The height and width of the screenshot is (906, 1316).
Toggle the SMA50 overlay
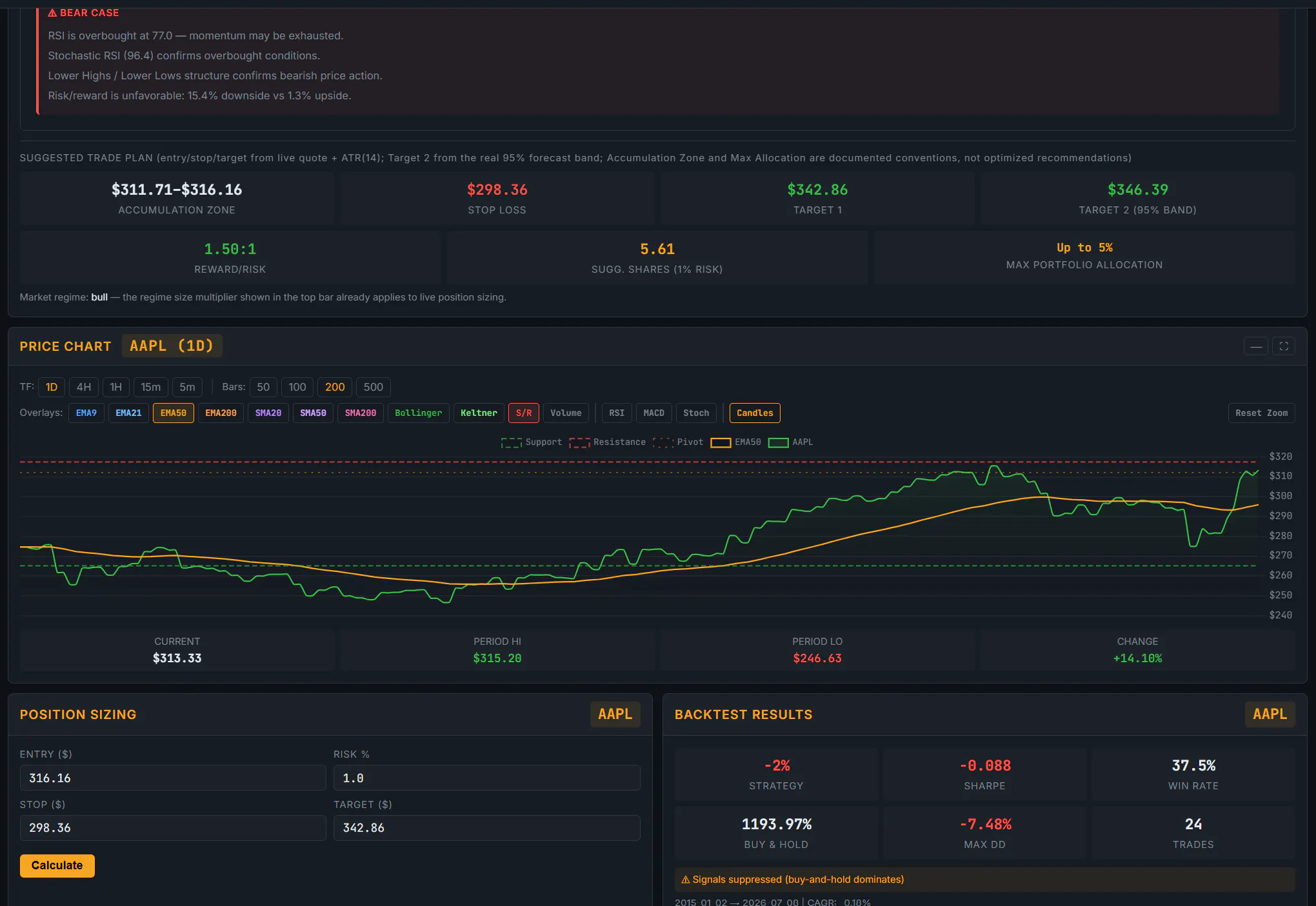[x=313, y=413]
